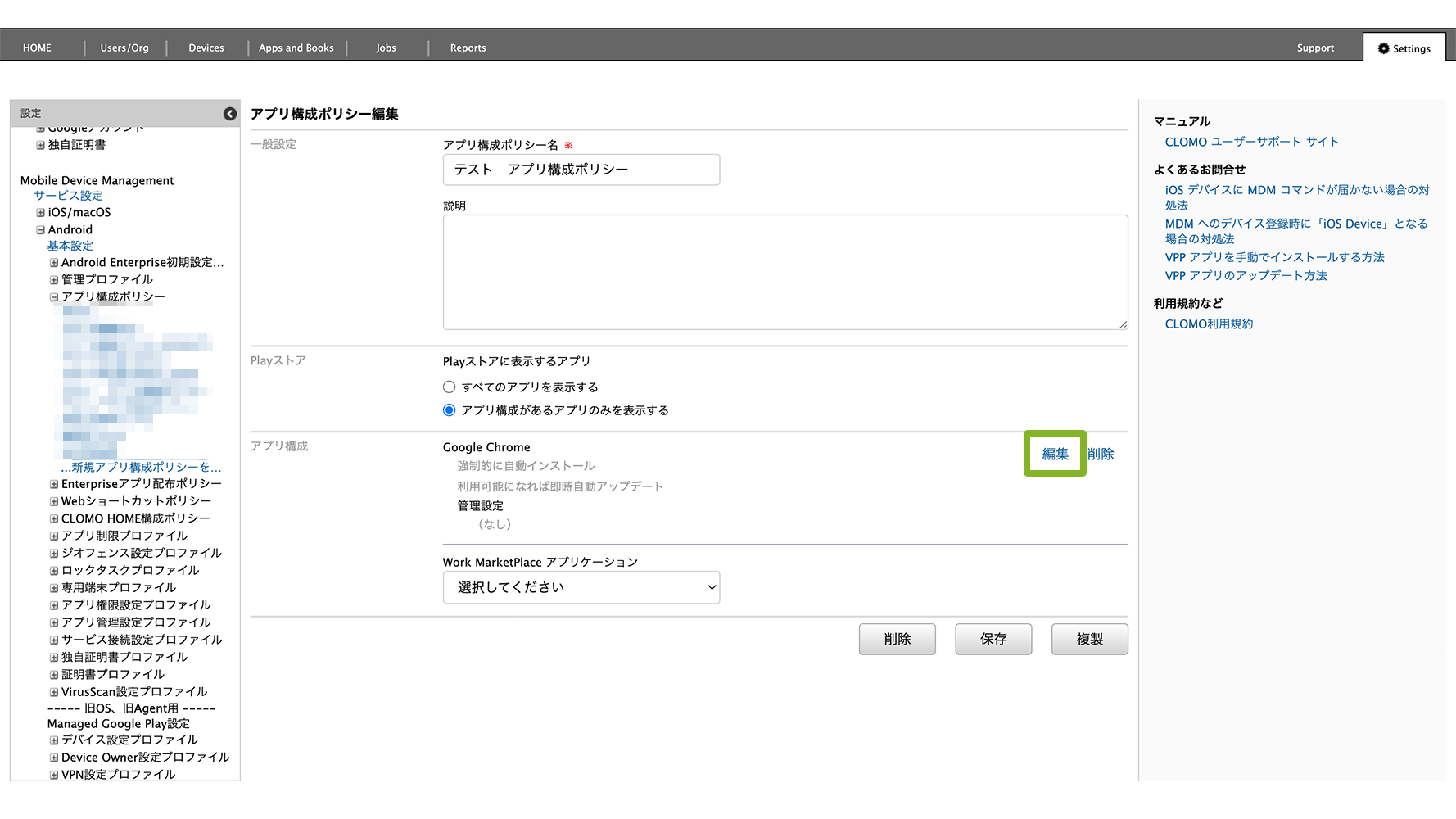Collapse the アプリ構成ポリシー tree node

click(x=54, y=297)
